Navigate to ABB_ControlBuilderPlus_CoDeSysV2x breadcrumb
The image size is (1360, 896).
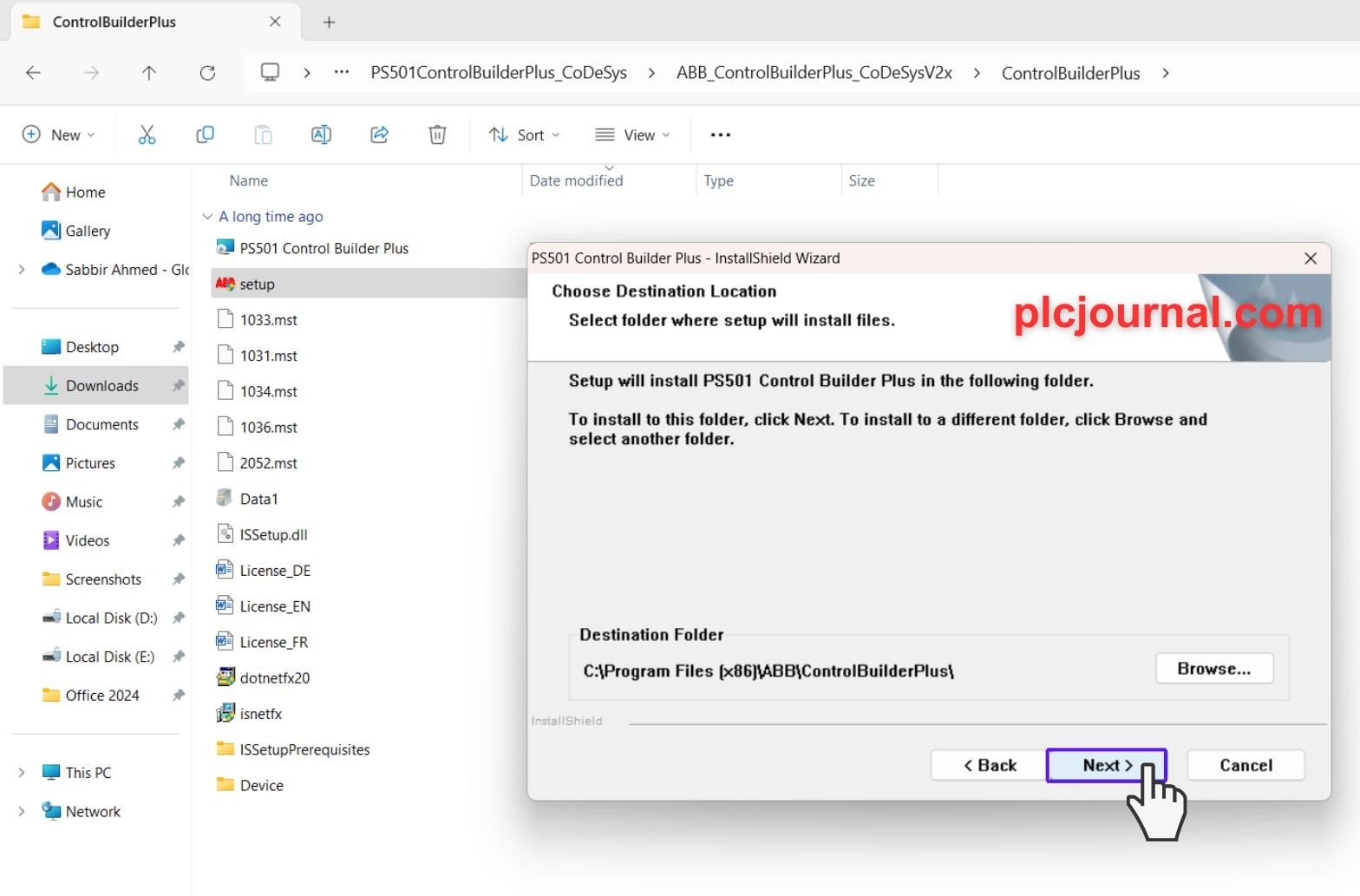pyautogui.click(x=814, y=73)
